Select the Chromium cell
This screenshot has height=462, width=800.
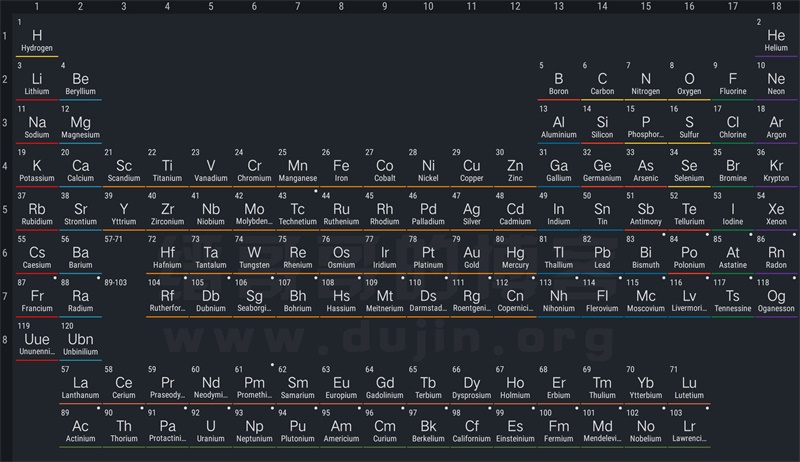click(x=254, y=166)
